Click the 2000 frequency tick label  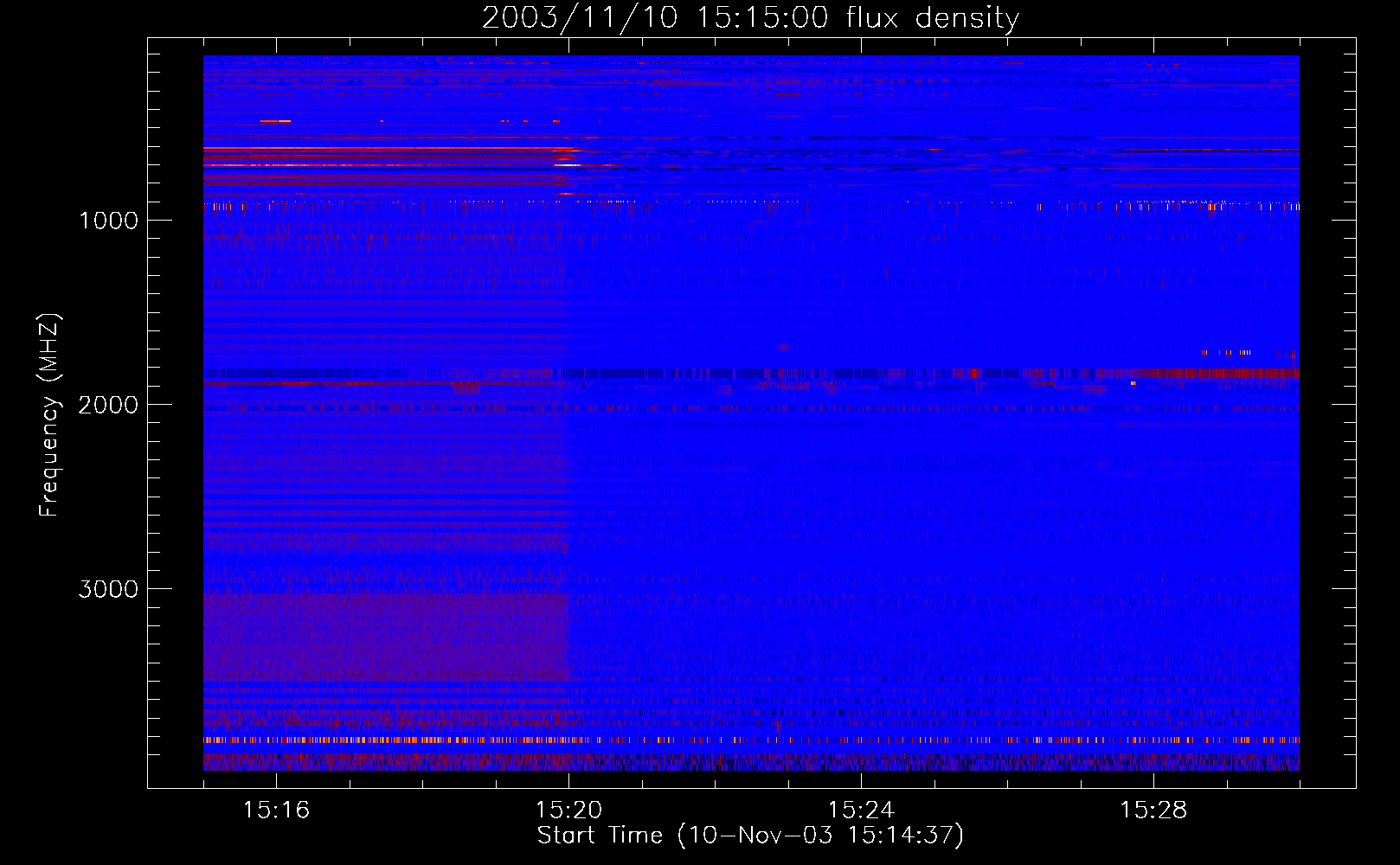pyautogui.click(x=108, y=405)
